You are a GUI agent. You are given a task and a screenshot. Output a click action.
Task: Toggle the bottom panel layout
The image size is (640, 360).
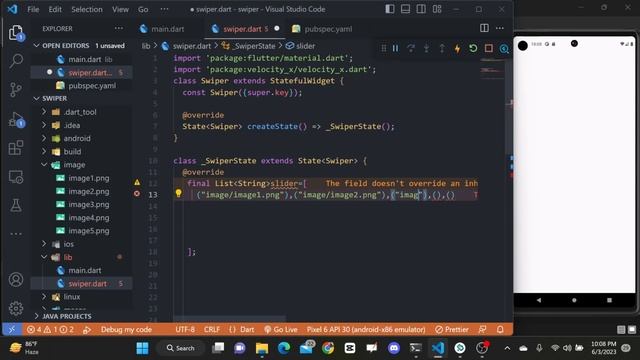pos(405,9)
